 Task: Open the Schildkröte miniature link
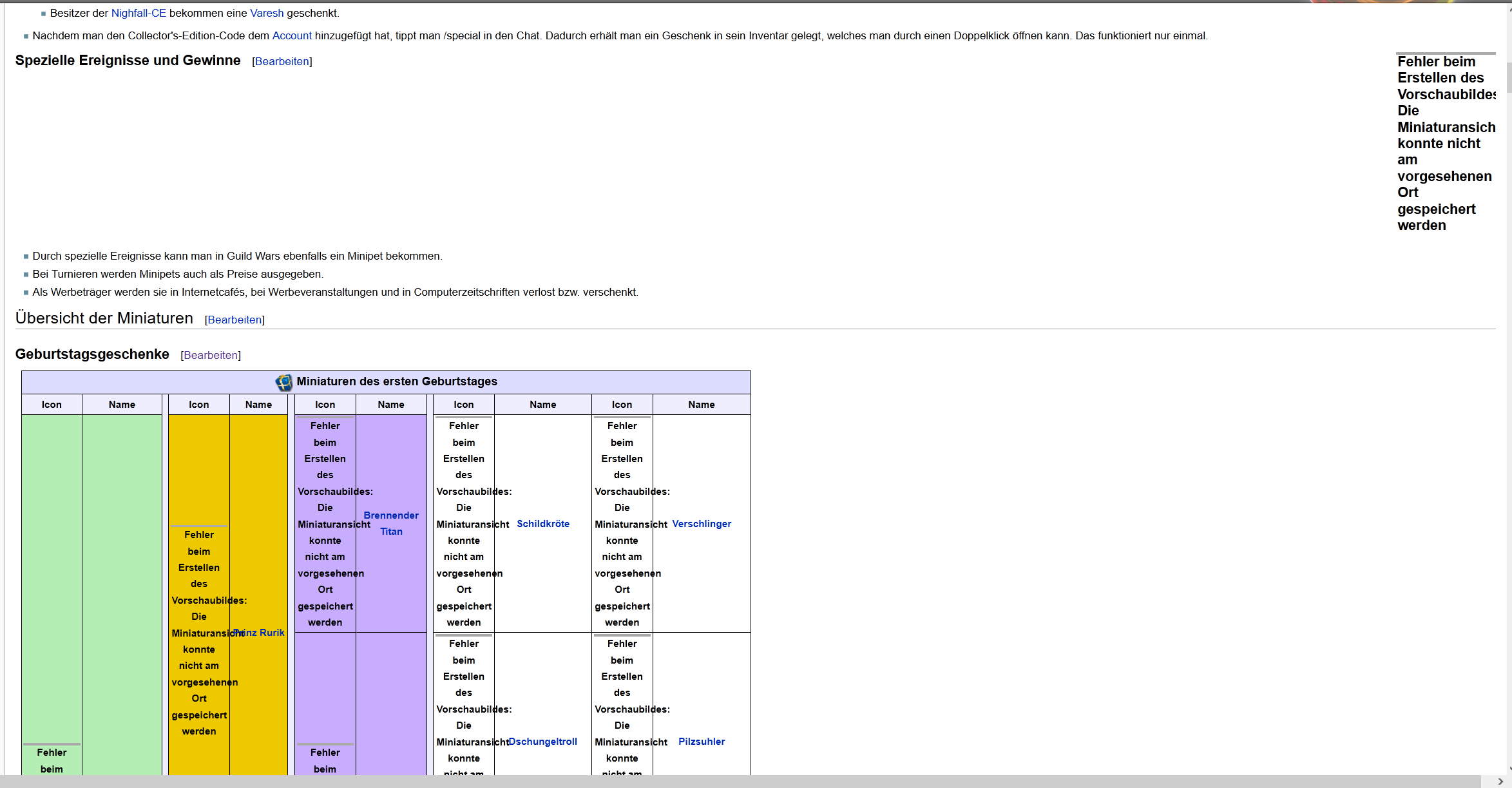pos(543,524)
